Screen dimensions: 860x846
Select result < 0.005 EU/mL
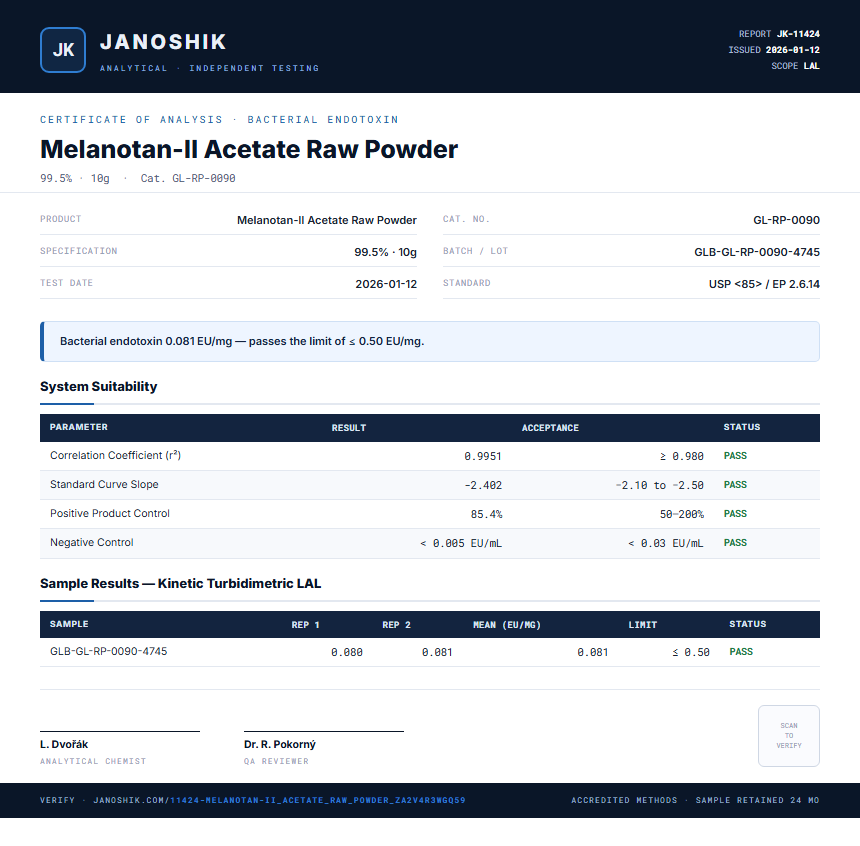461,543
